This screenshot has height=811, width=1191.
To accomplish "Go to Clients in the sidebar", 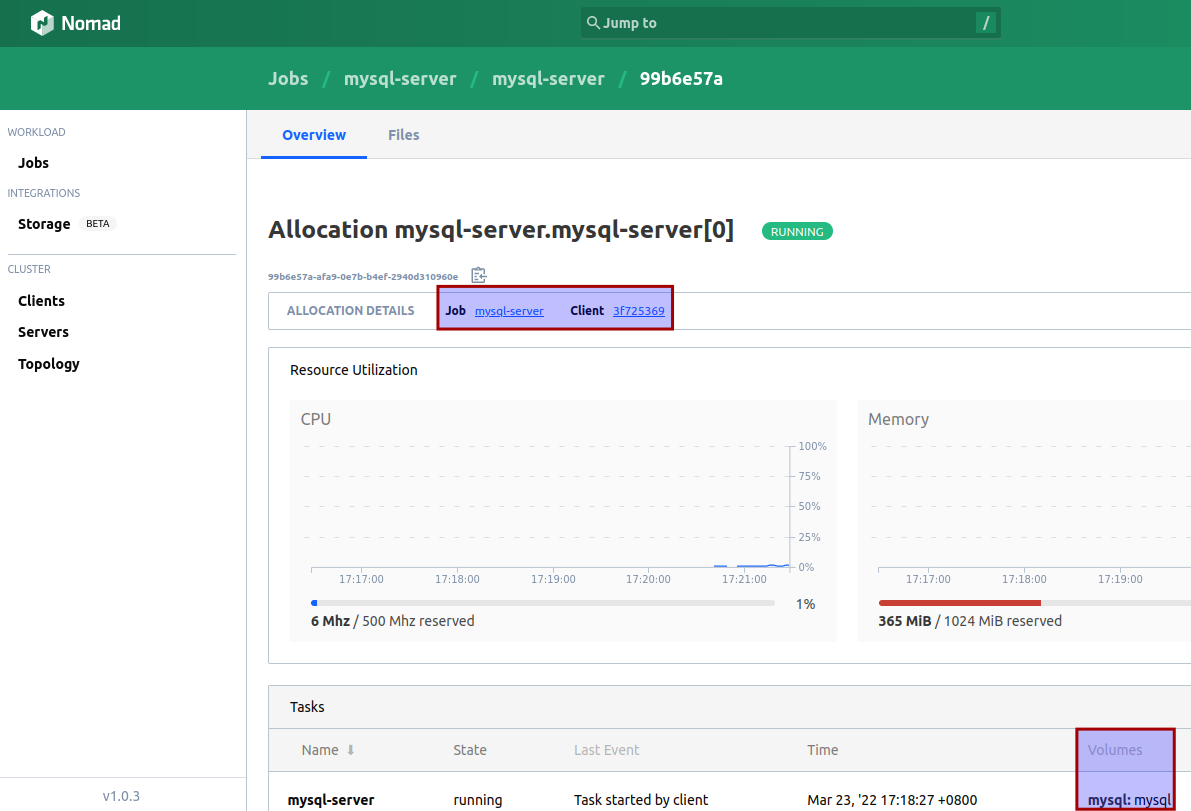I will point(41,301).
